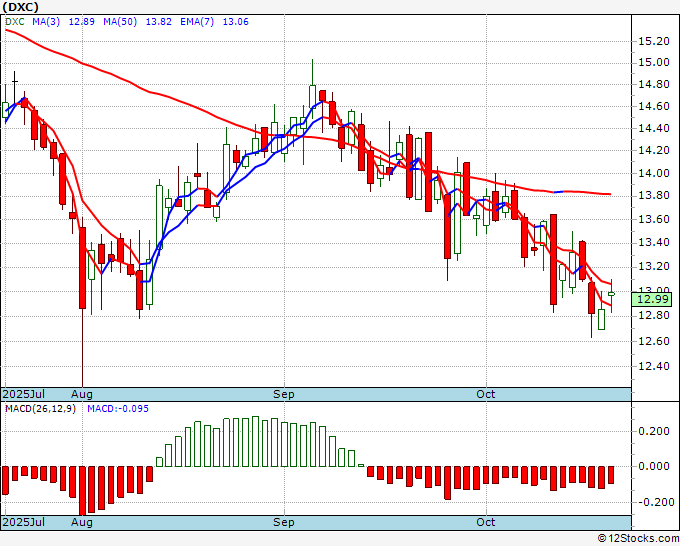Click the current price tag 12.99
Screen dimensions: 680x546
pyautogui.click(x=652, y=299)
